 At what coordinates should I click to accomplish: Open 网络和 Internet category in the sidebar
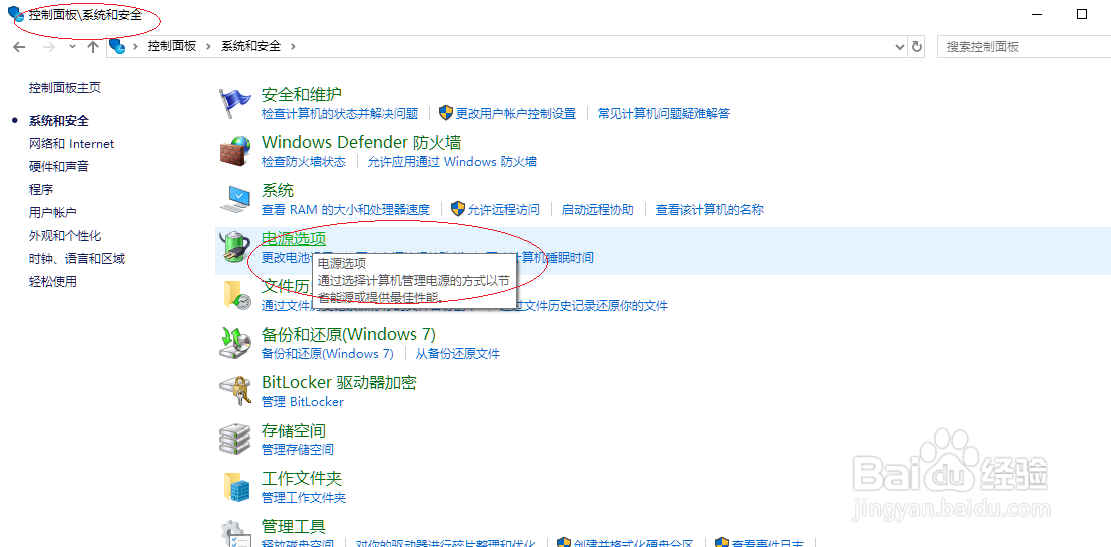72,144
